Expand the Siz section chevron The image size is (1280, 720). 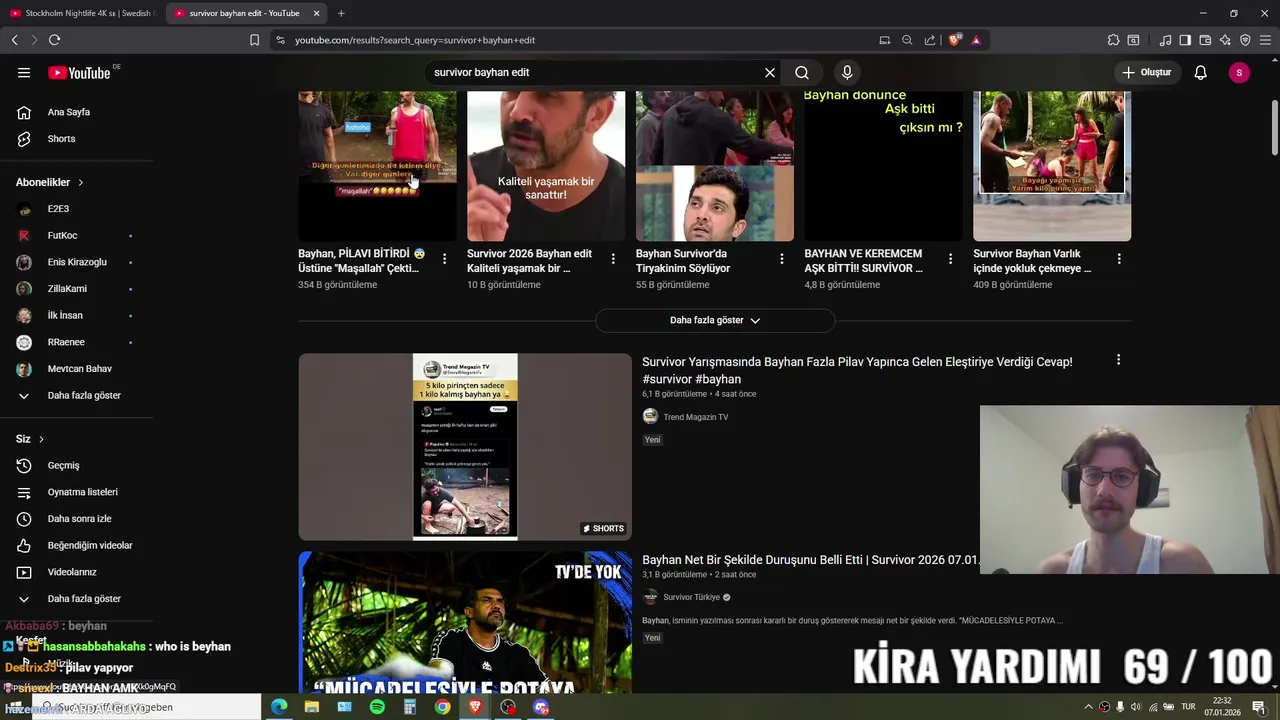click(41, 439)
